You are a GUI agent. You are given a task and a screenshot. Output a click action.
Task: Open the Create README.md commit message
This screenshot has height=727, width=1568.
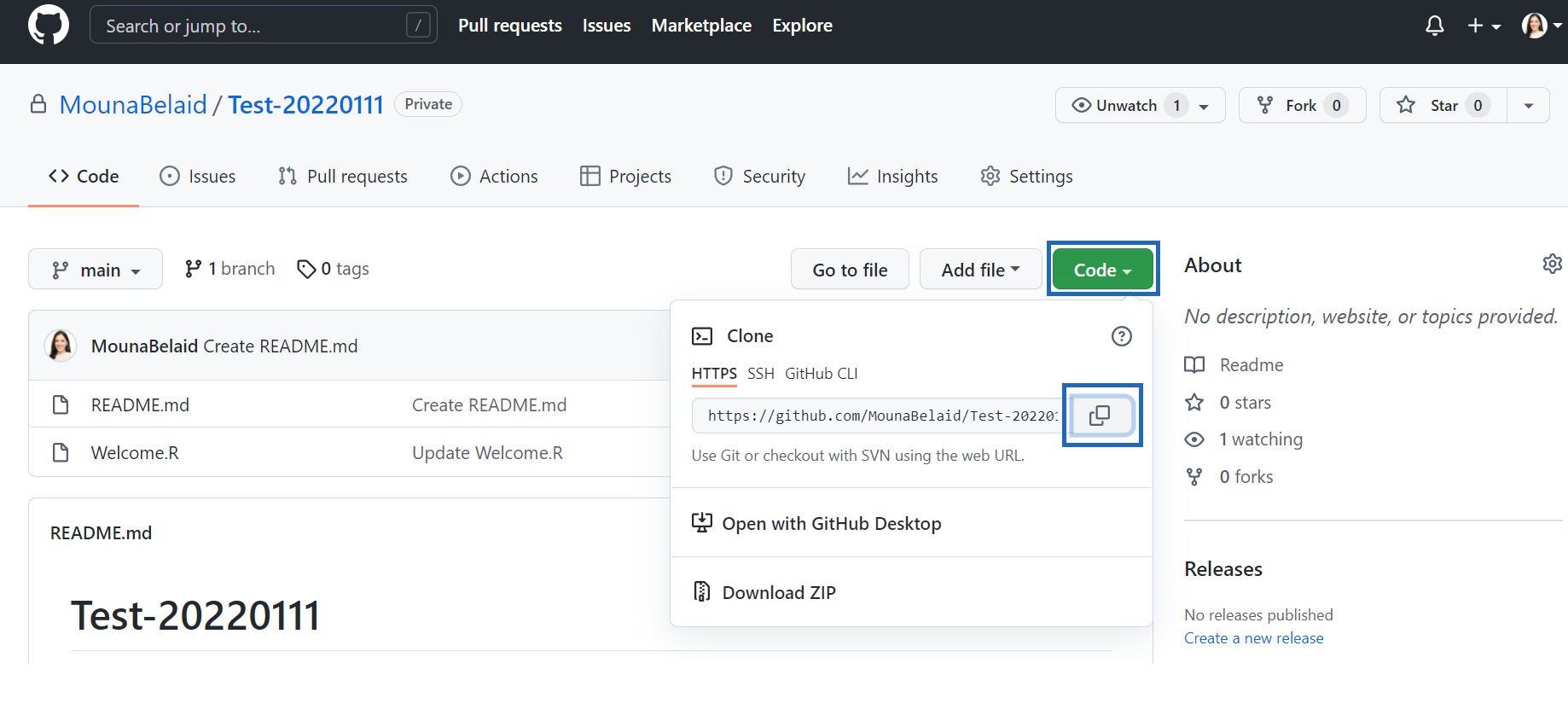tap(489, 404)
